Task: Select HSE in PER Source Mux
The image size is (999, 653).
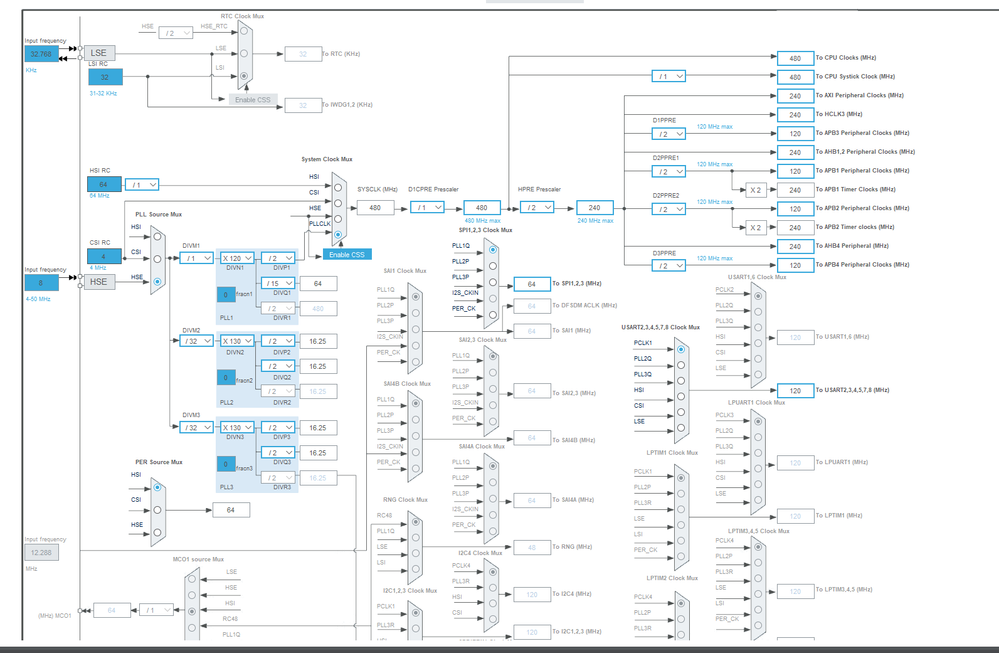Action: click(157, 533)
